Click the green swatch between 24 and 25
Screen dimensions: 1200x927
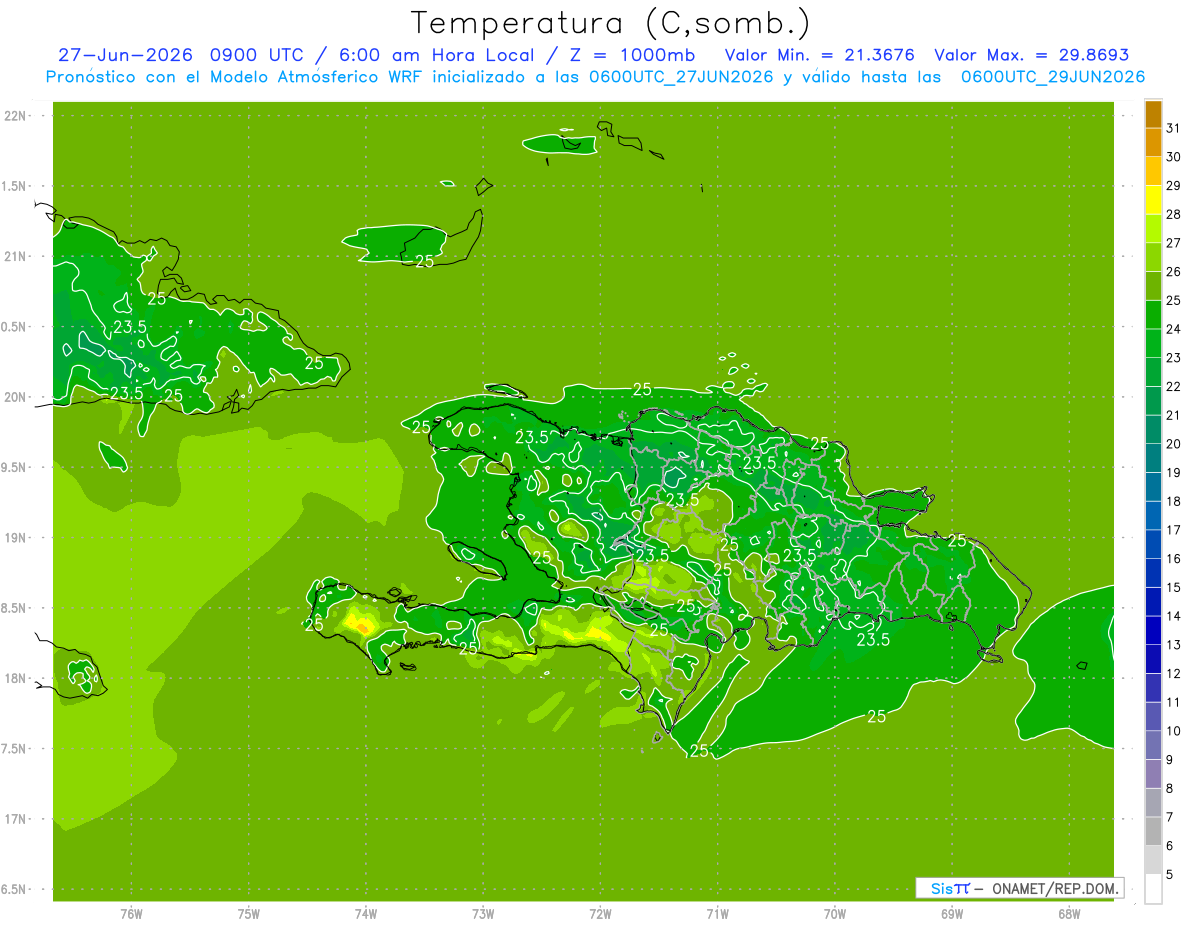coord(1153,314)
